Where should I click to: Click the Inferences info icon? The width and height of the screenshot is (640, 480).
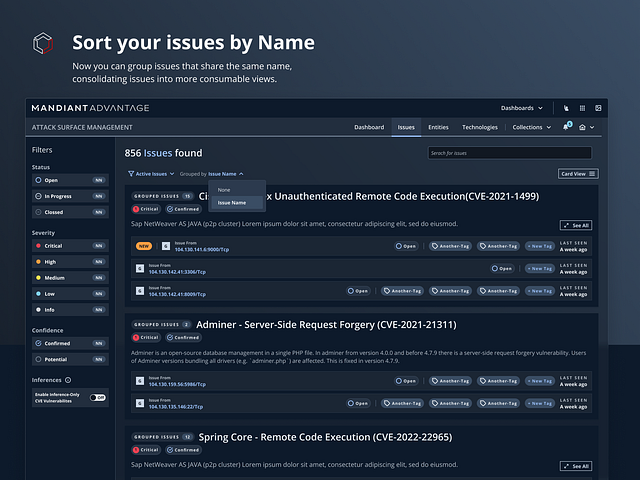pos(68,380)
